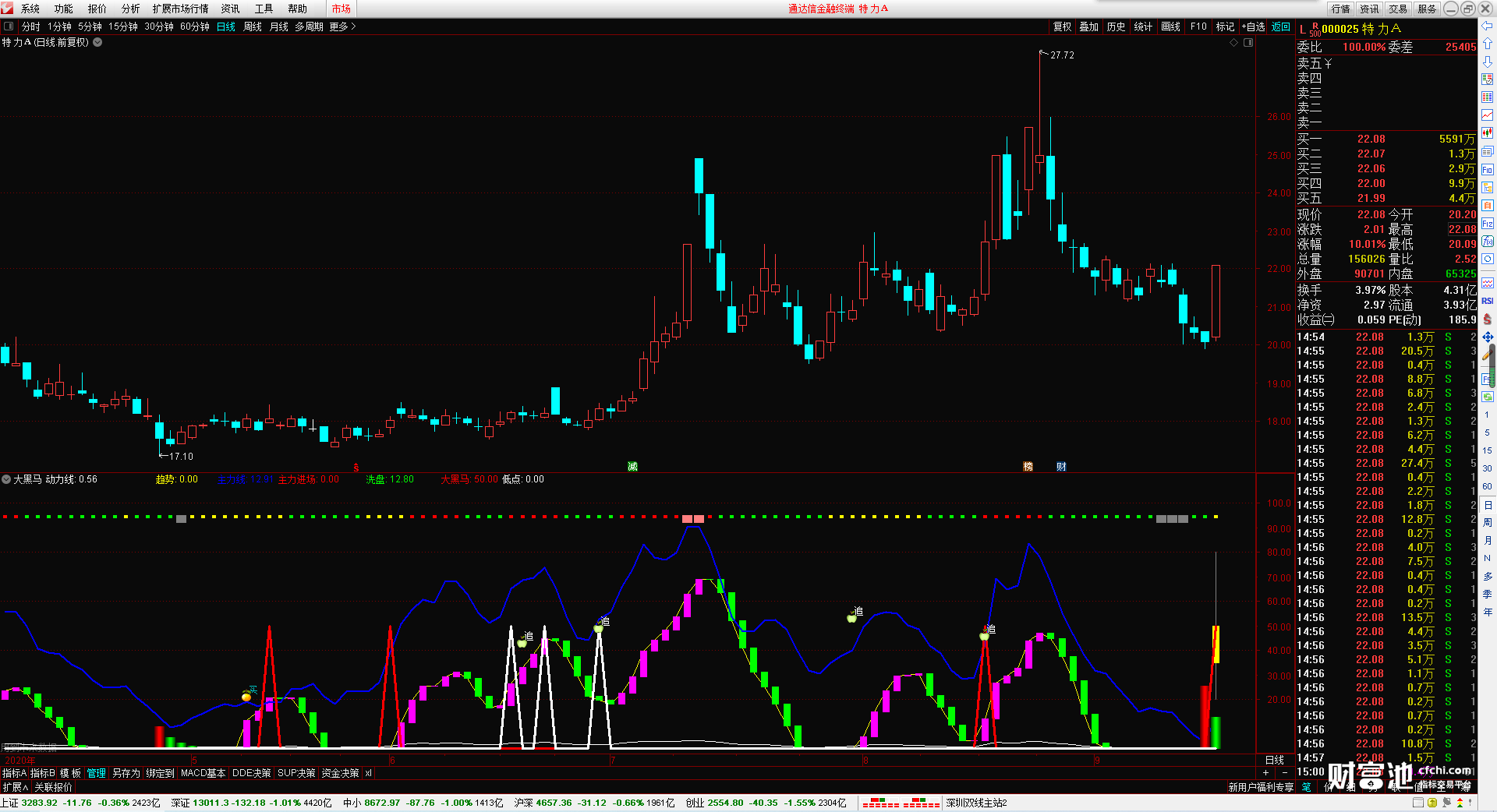Click the 交易 button

tap(1398, 9)
